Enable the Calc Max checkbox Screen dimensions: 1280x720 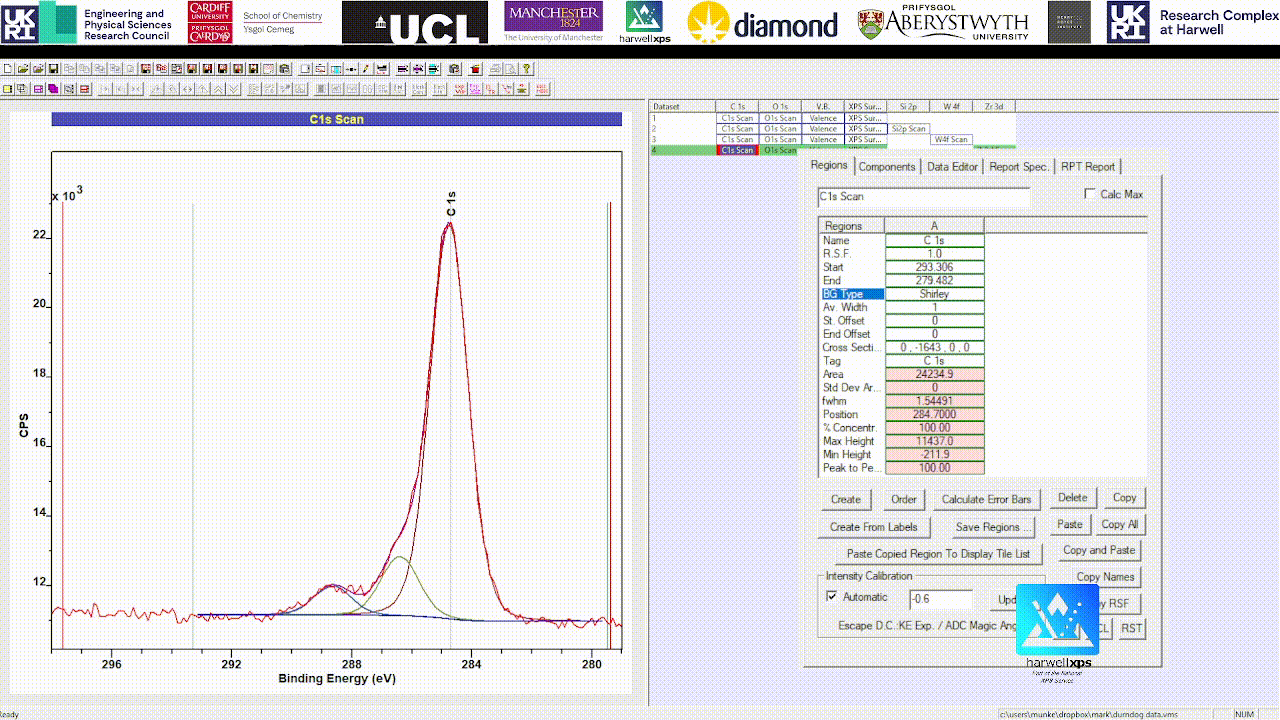1091,194
